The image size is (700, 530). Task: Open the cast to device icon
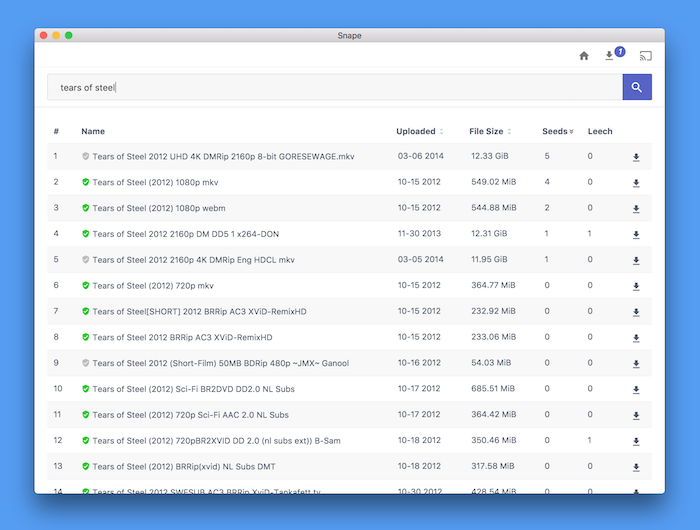[646, 56]
